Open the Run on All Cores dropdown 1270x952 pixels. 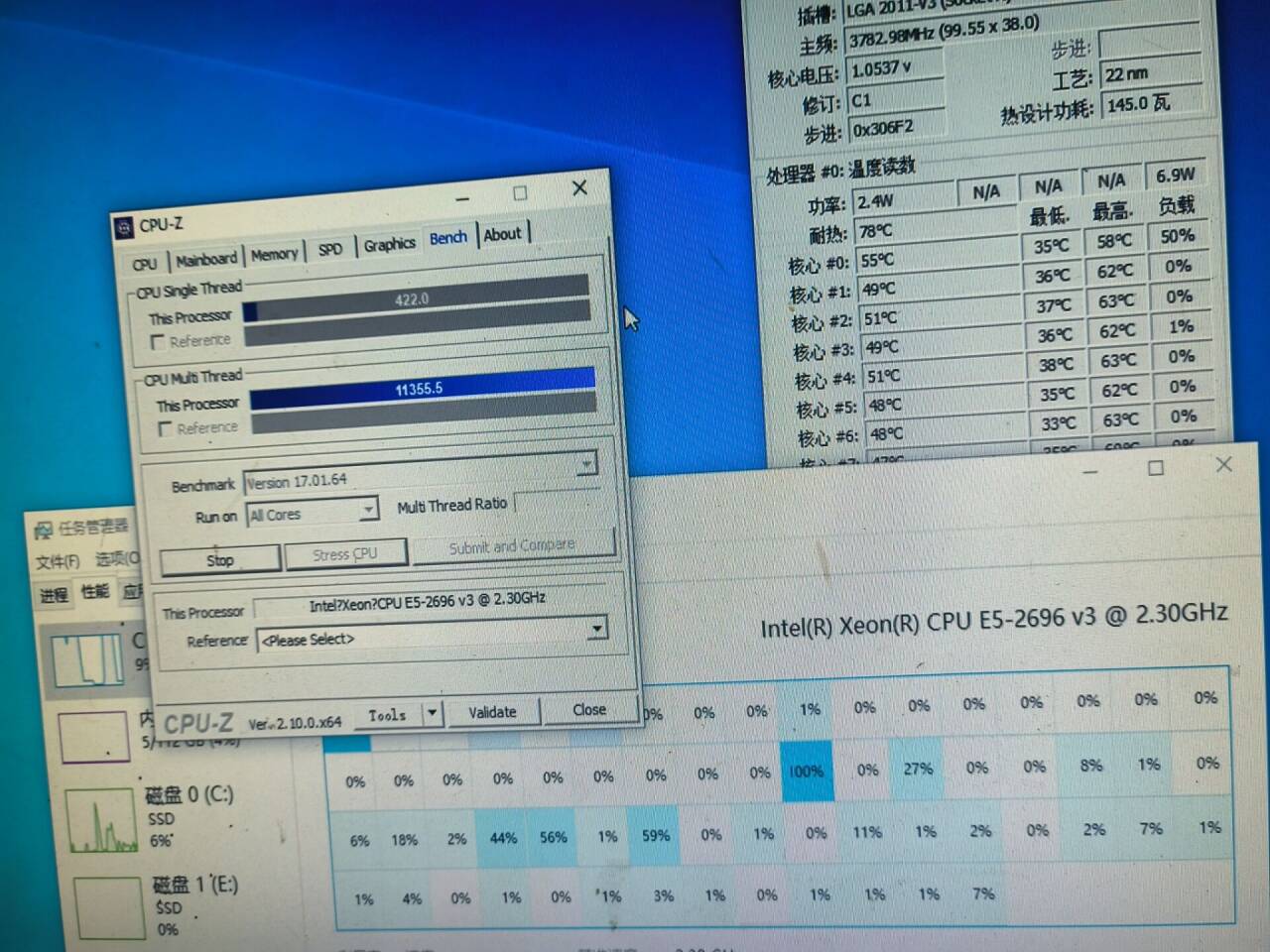pyautogui.click(x=368, y=510)
